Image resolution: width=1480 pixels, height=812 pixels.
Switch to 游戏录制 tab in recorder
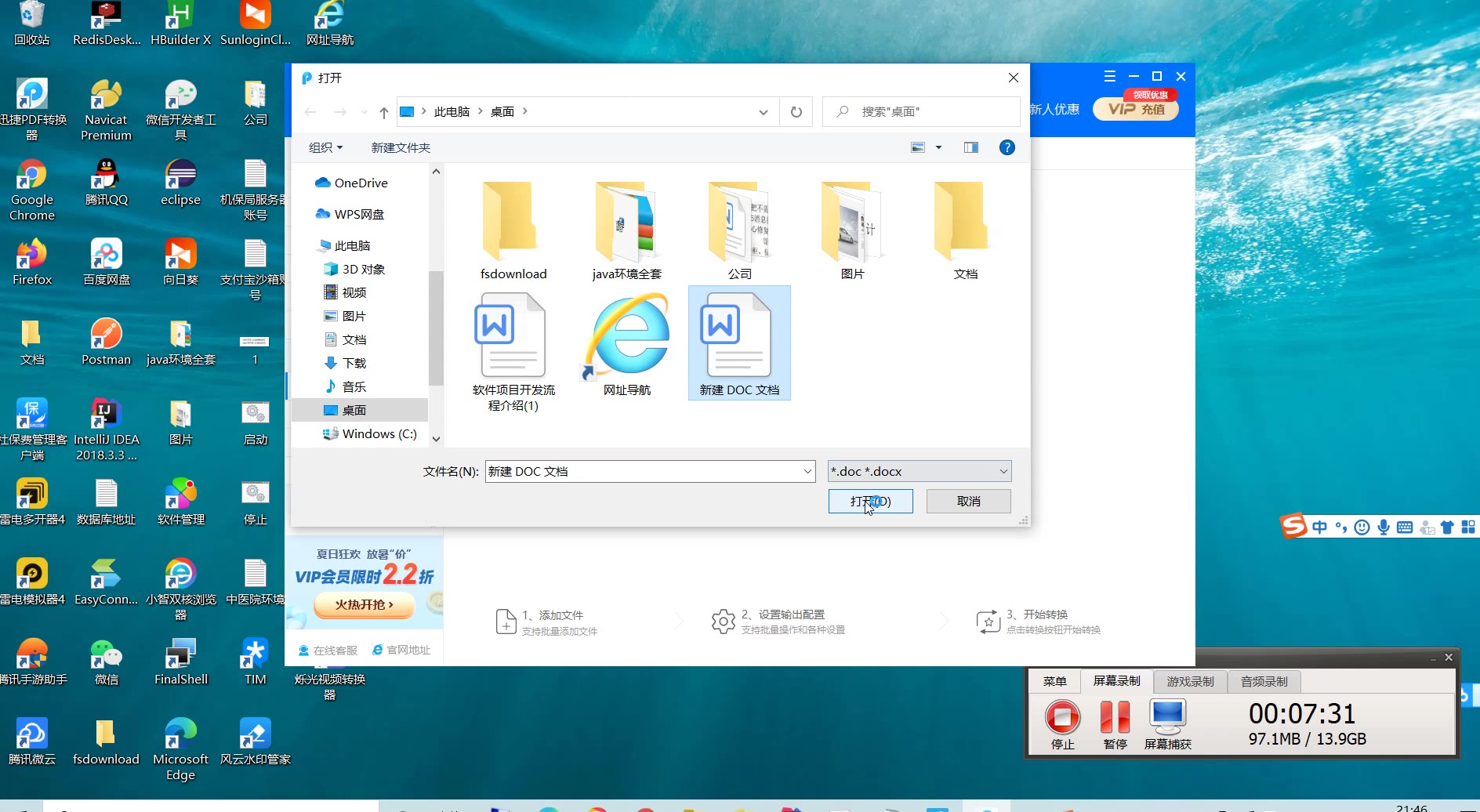click(x=1190, y=681)
